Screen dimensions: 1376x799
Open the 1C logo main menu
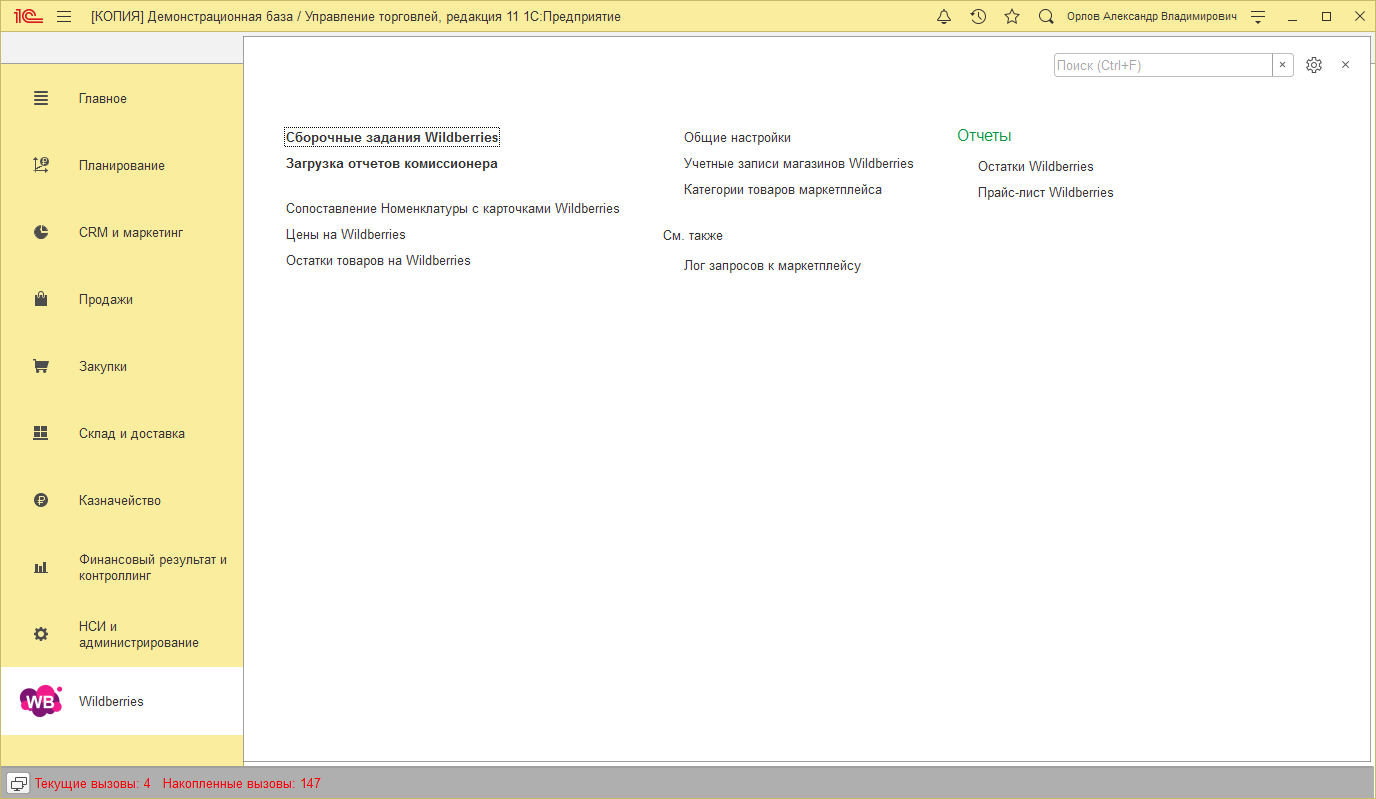coord(27,16)
